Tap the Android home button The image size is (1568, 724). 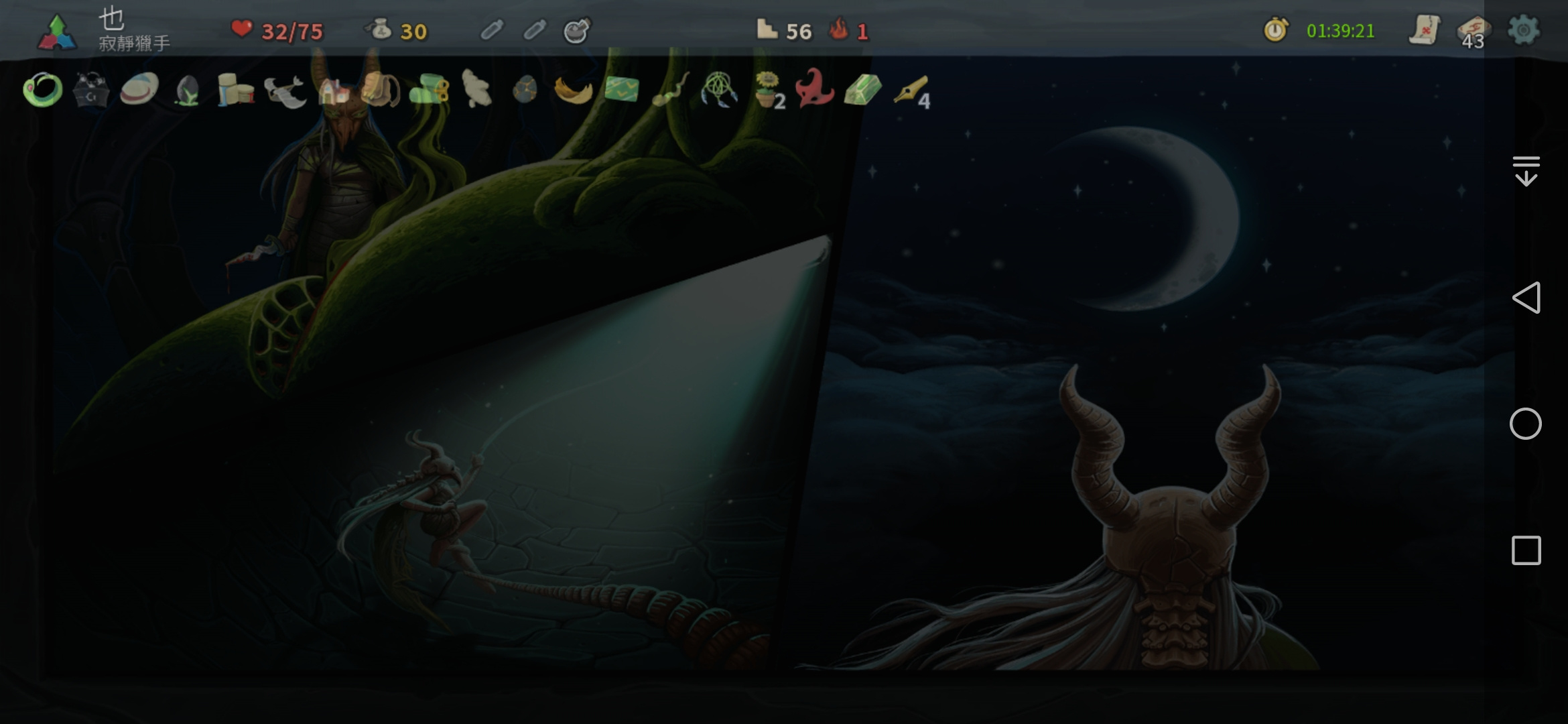(x=1526, y=424)
